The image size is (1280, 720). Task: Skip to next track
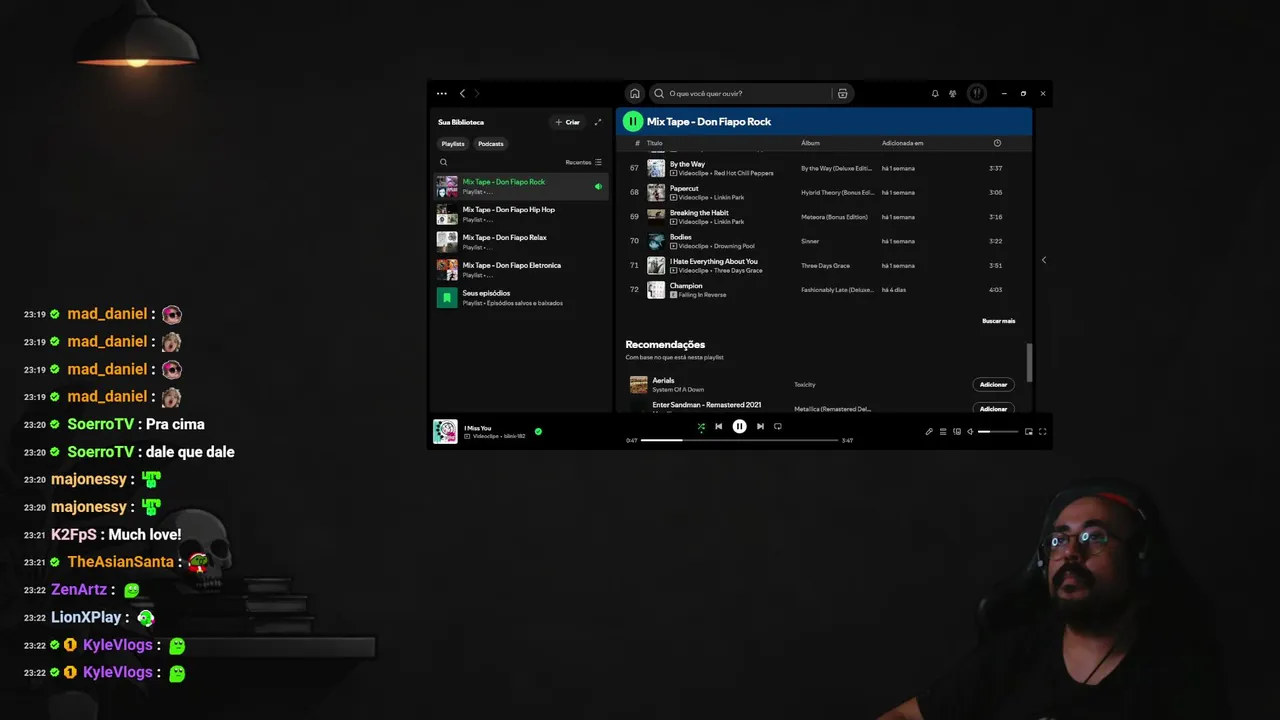[760, 426]
